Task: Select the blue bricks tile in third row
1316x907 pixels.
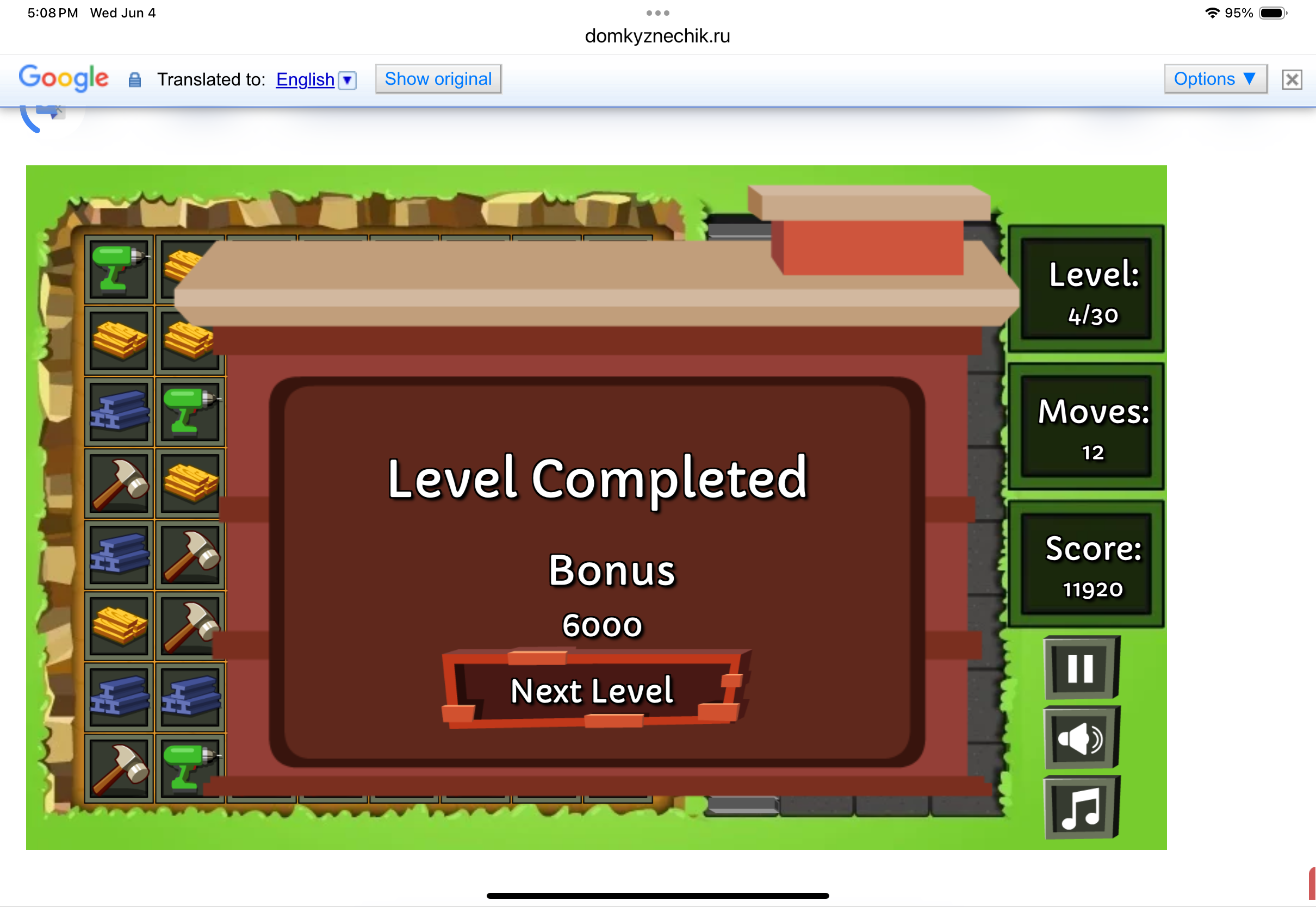Action: click(x=119, y=412)
